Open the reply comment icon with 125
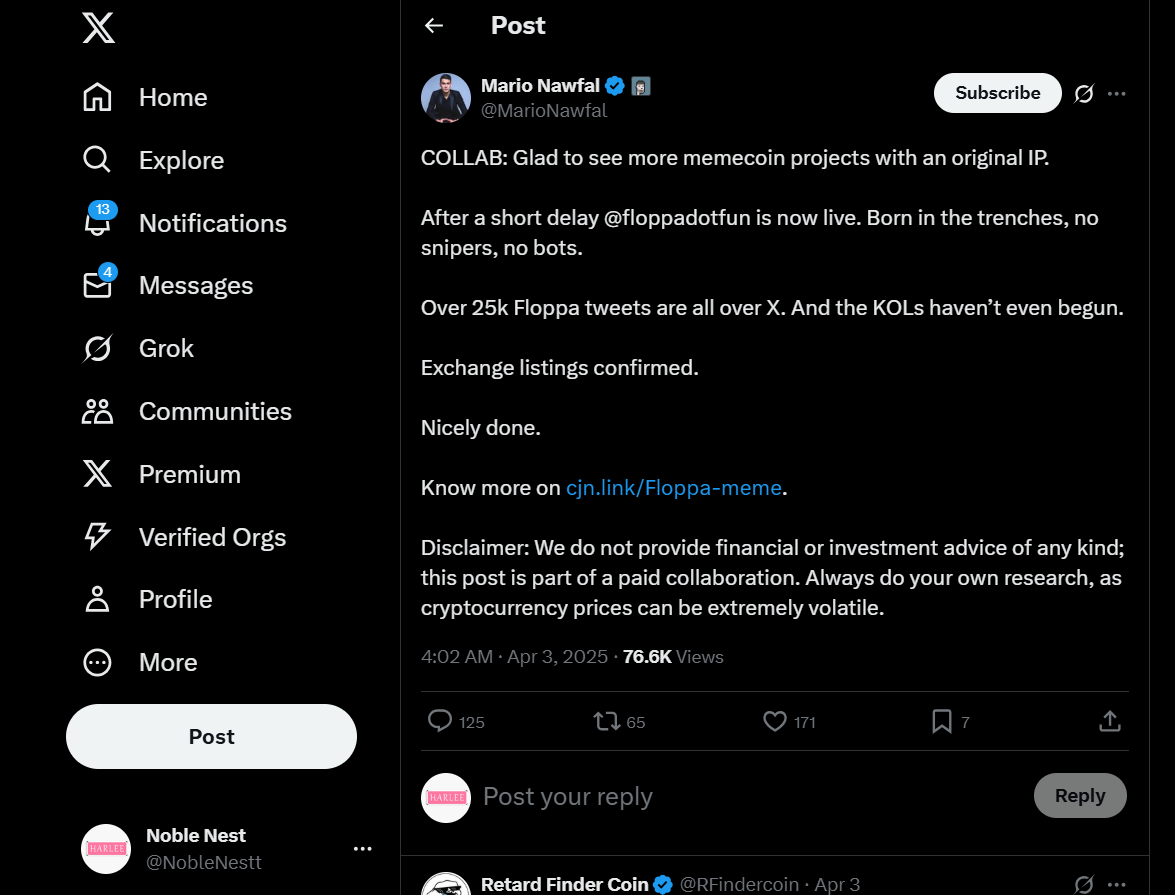 (x=440, y=721)
